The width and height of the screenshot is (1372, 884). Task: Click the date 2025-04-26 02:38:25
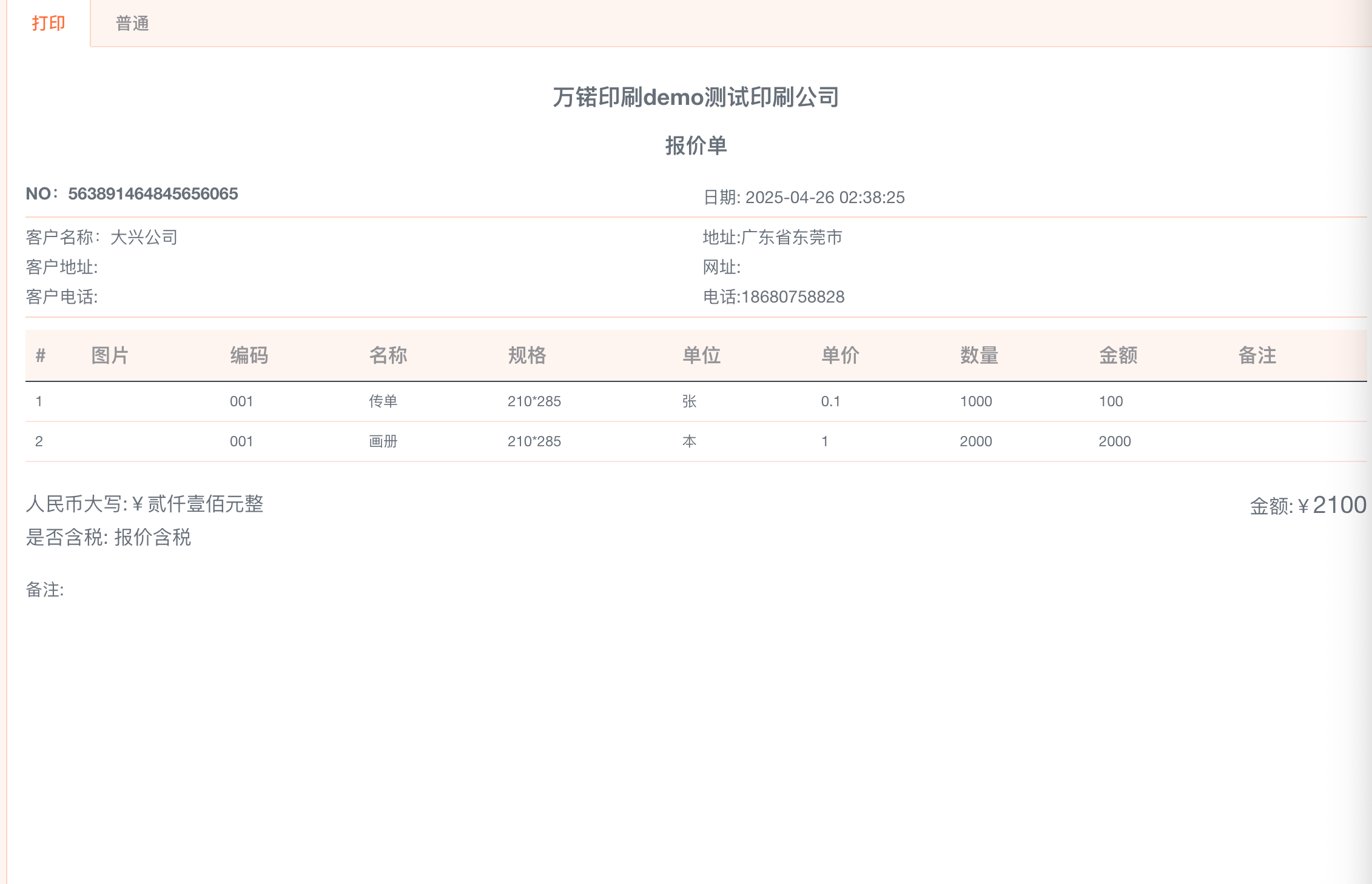coord(824,198)
